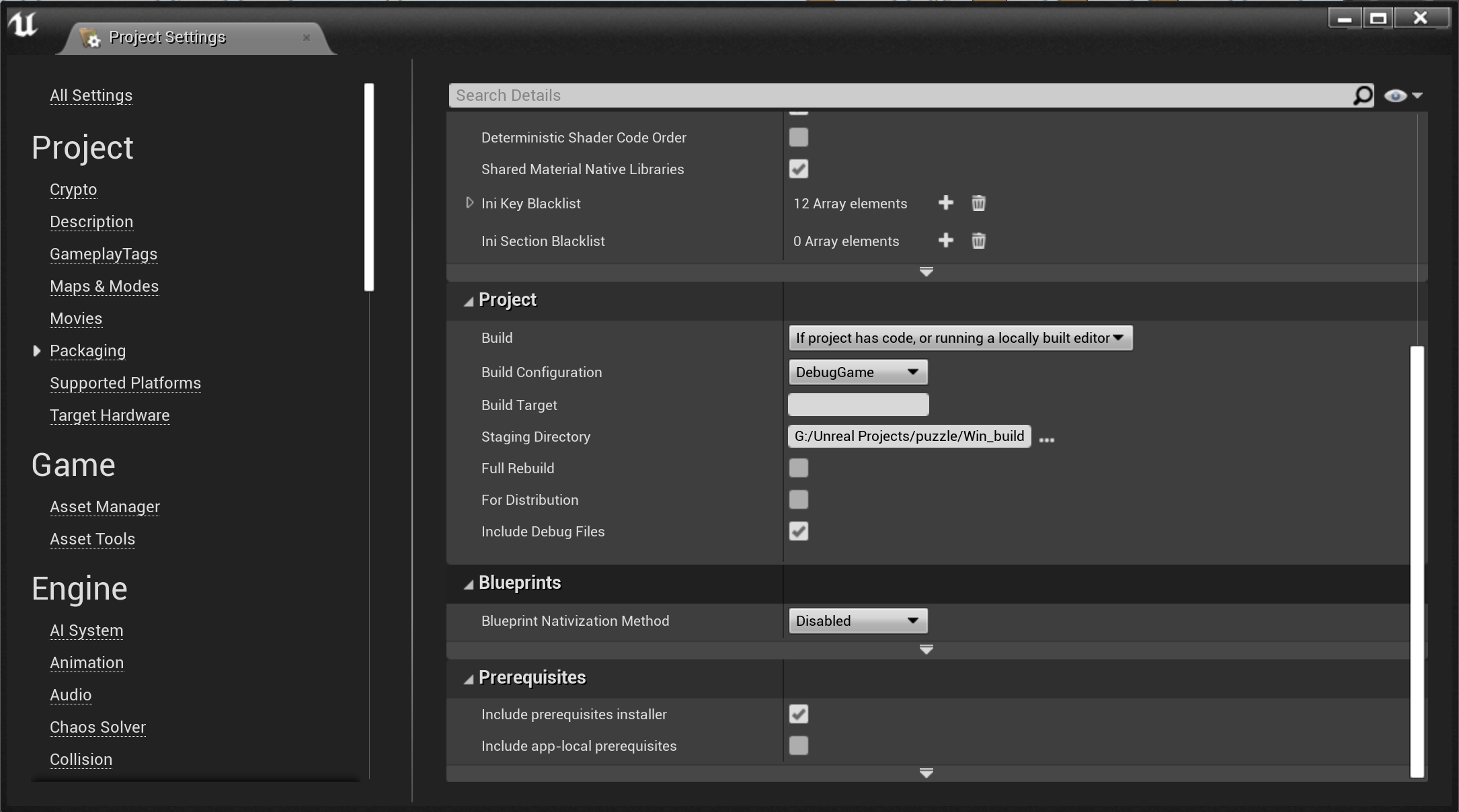Click the Project Settings tab icon
This screenshot has width=1459, height=812.
coord(92,37)
